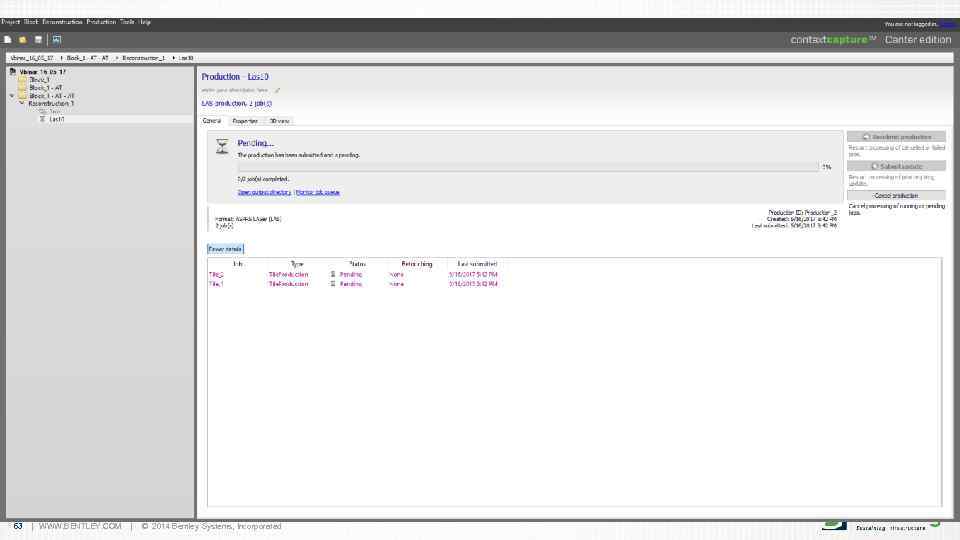
Task: Select the Tile_1 job row
Action: [353, 284]
